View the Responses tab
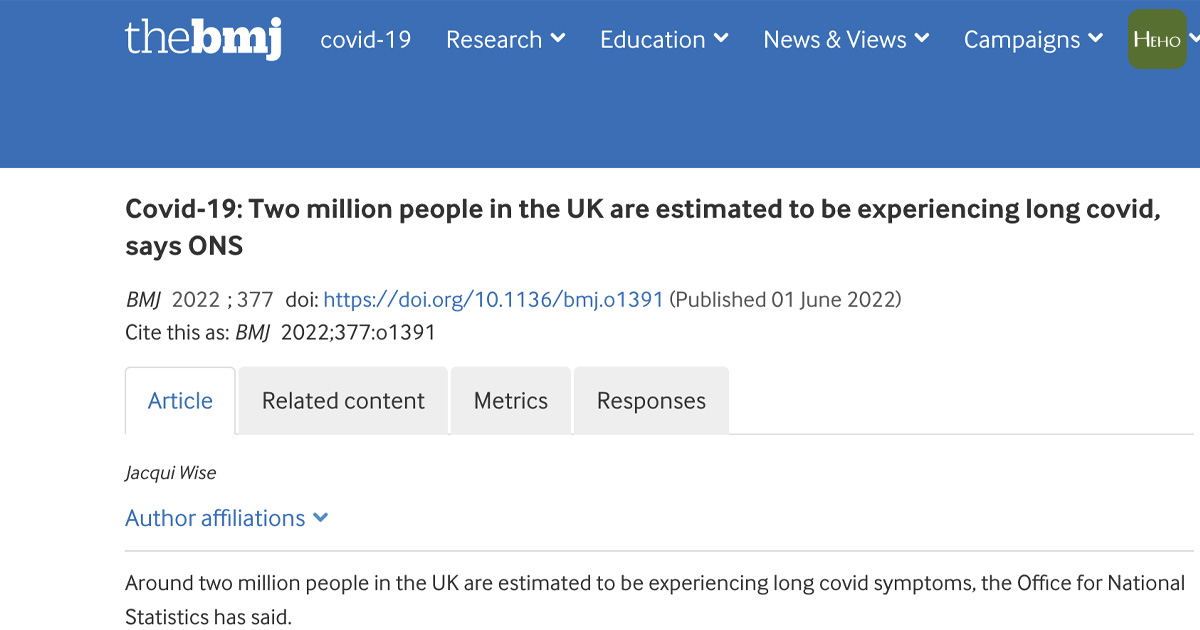1200x630 pixels. [651, 401]
